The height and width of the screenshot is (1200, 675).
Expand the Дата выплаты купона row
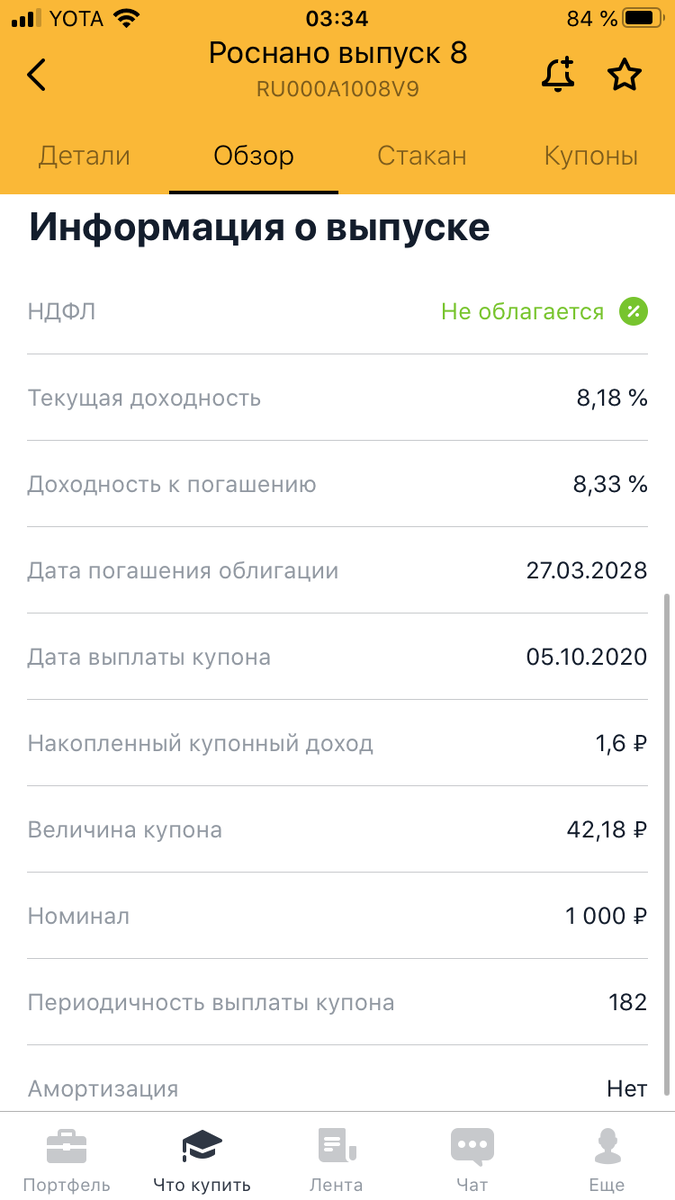tap(337, 656)
